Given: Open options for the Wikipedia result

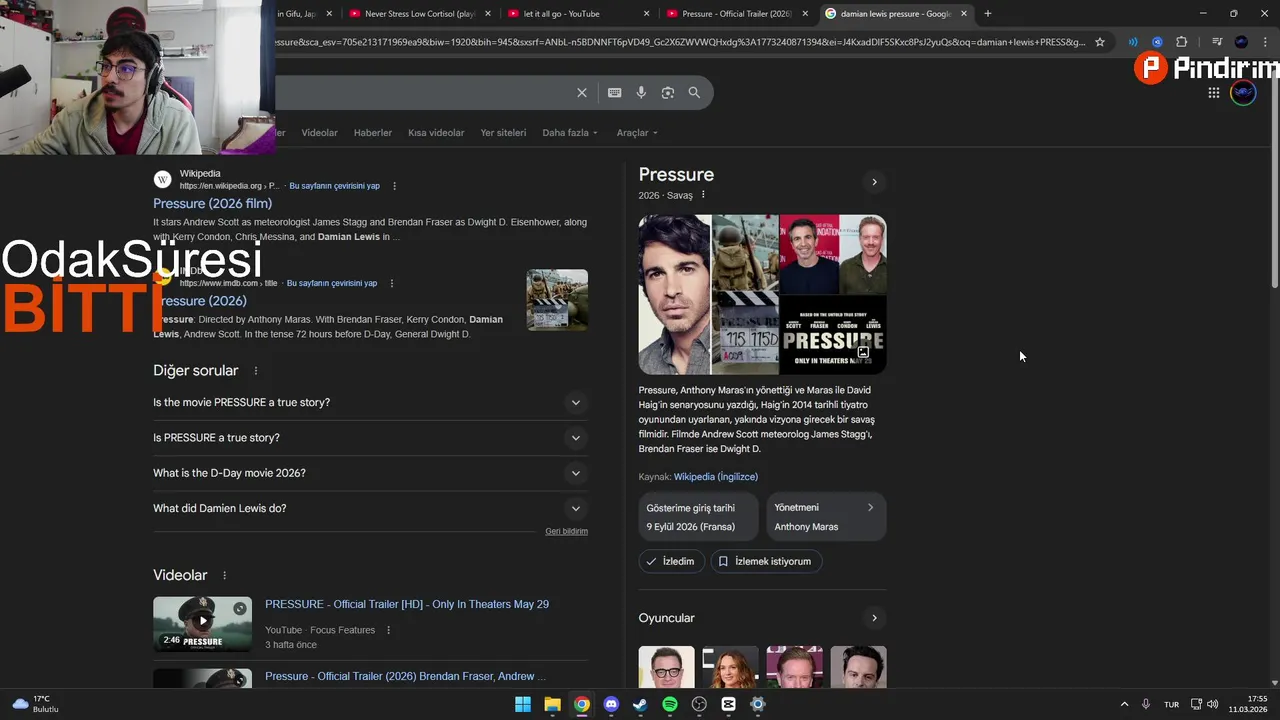Looking at the screenshot, I should coord(394,186).
